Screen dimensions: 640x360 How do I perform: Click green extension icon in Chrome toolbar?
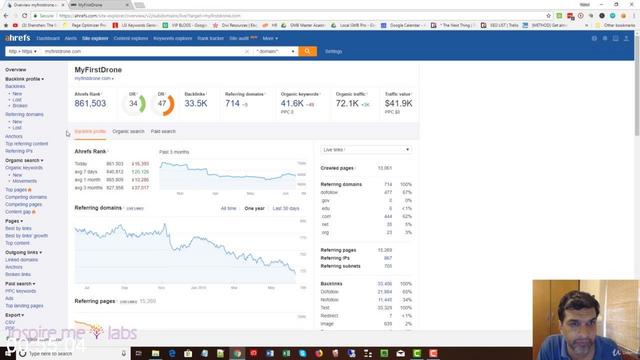tap(559, 16)
